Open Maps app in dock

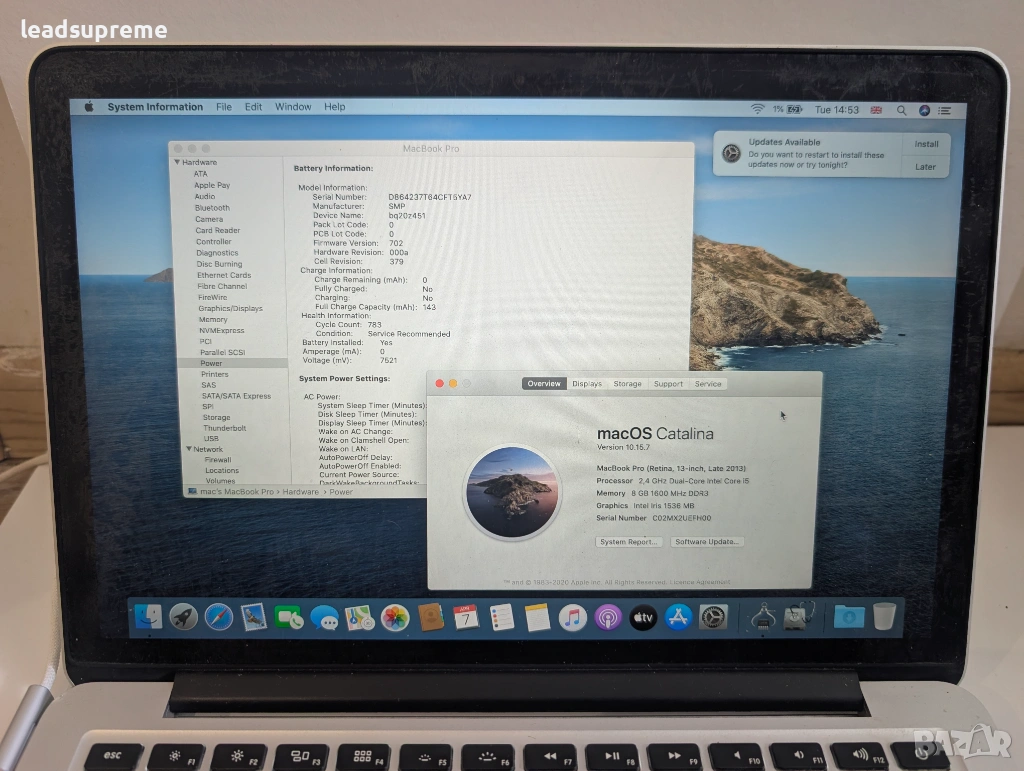tap(359, 618)
